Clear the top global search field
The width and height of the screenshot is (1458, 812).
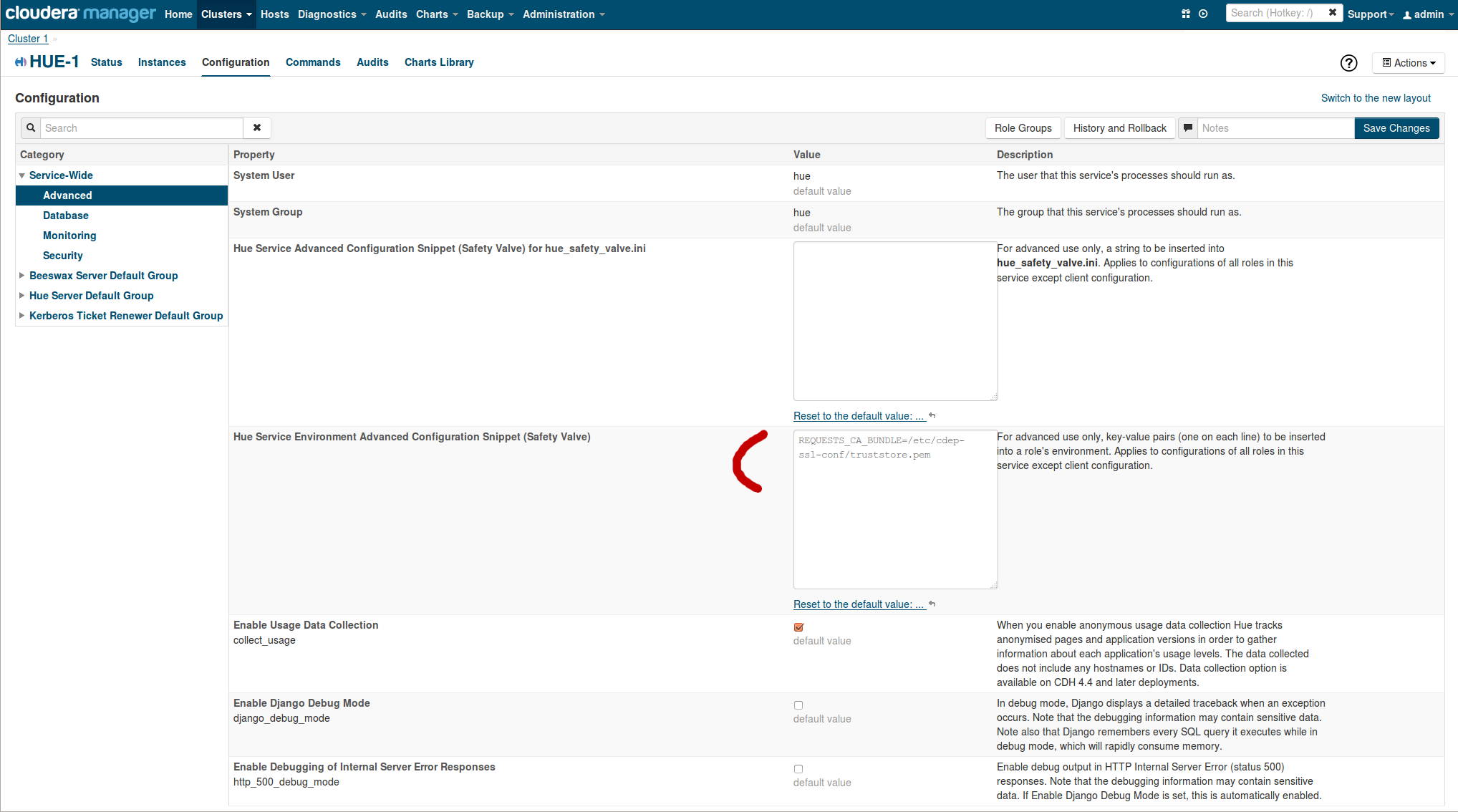pyautogui.click(x=1332, y=13)
